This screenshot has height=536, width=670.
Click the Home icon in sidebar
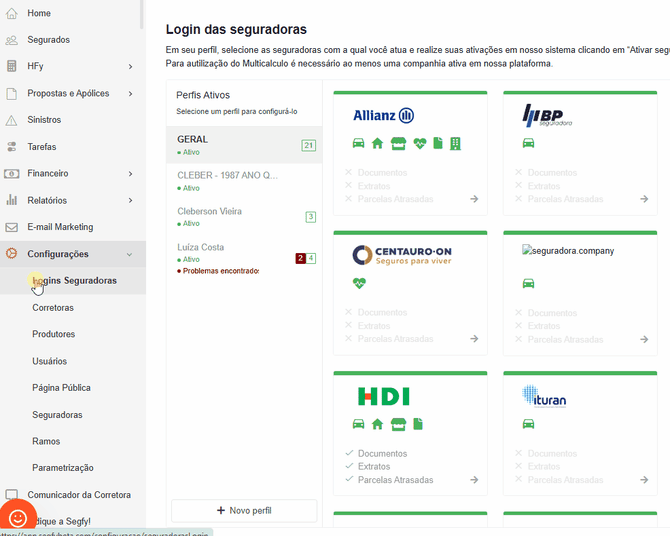pos(12,13)
